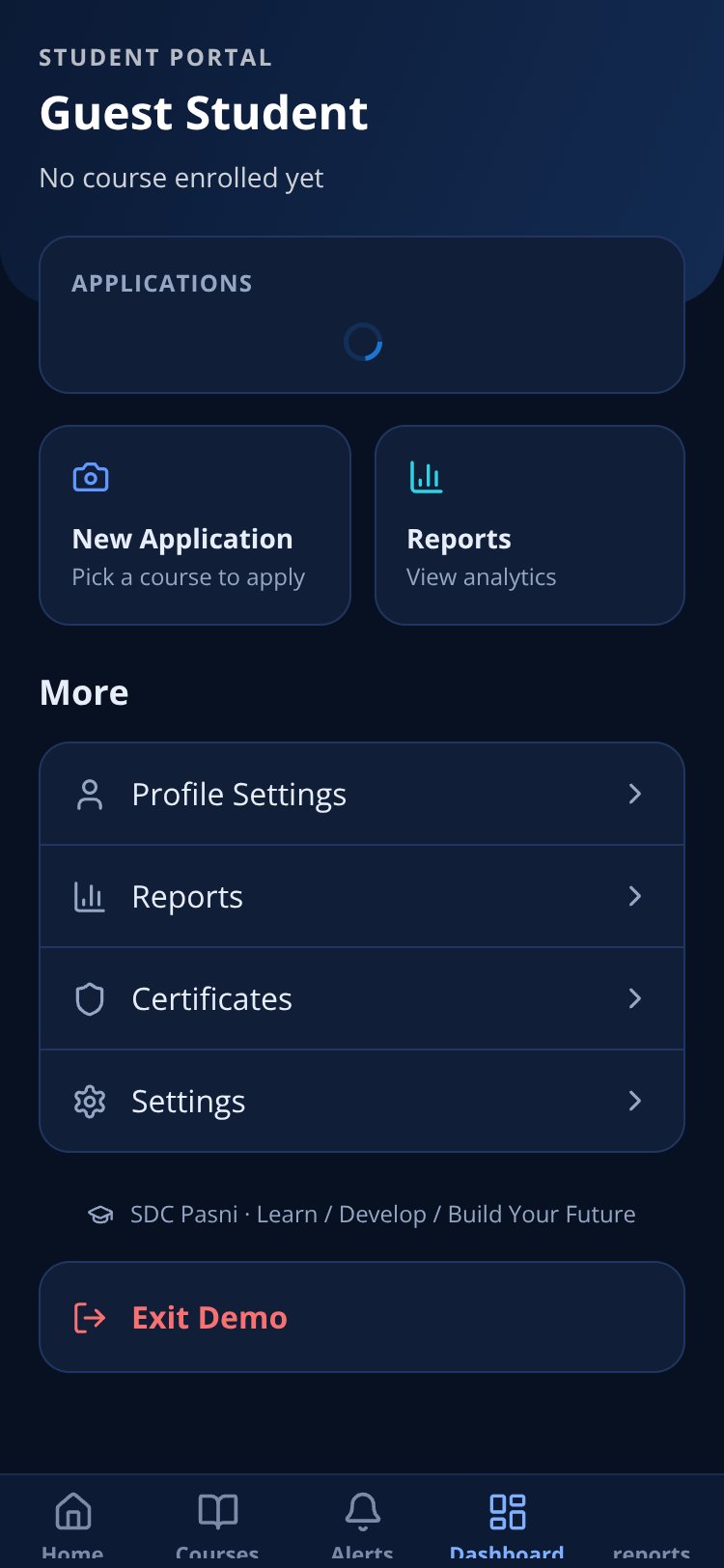Expand the Reports row chevron arrow

tap(635, 896)
